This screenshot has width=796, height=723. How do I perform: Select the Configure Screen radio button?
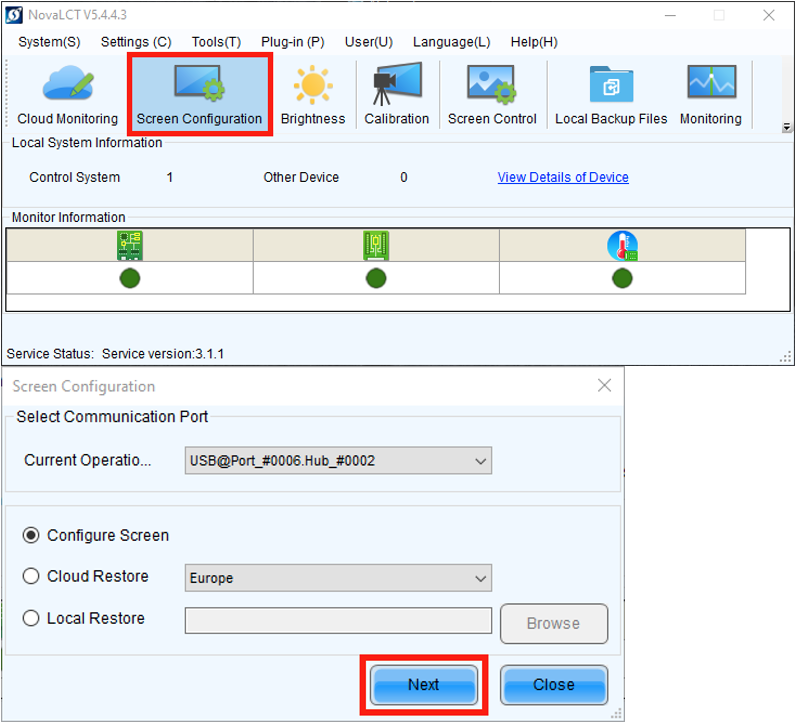coord(31,535)
